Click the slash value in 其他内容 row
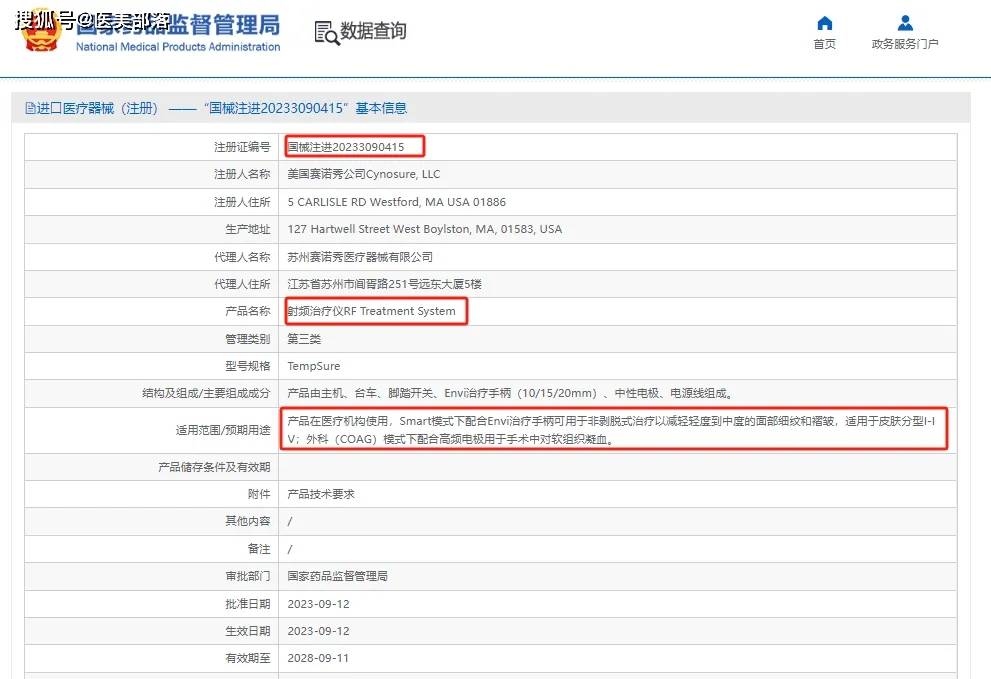This screenshot has height=679, width=991. click(x=290, y=522)
